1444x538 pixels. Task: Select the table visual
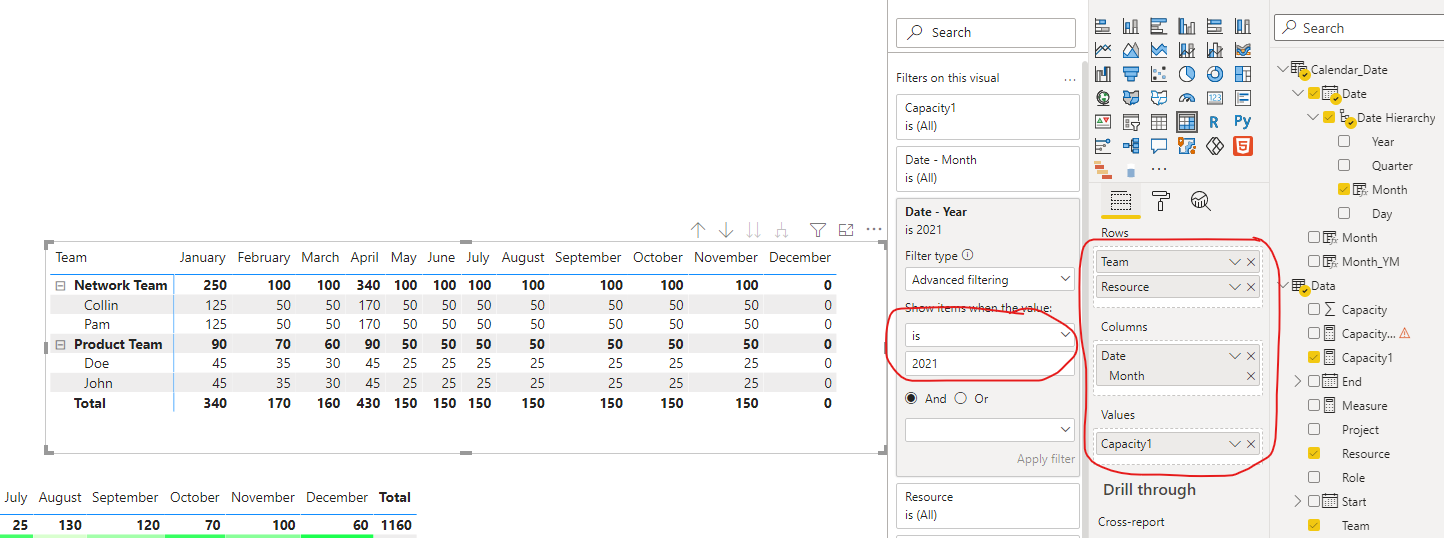[x=1159, y=122]
